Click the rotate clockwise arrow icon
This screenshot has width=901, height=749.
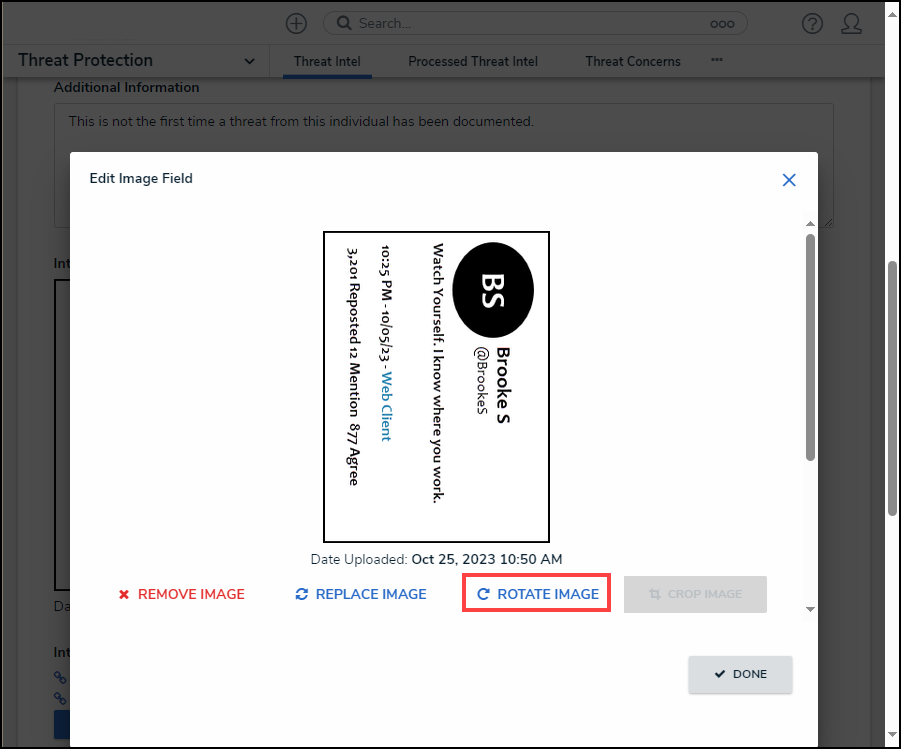(x=483, y=594)
